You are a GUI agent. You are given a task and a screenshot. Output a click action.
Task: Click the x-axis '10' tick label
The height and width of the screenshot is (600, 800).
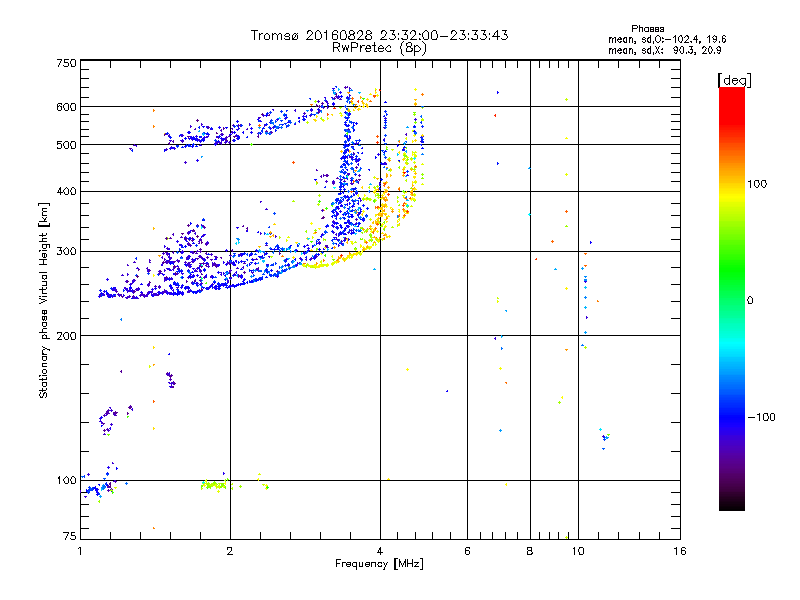click(x=578, y=551)
